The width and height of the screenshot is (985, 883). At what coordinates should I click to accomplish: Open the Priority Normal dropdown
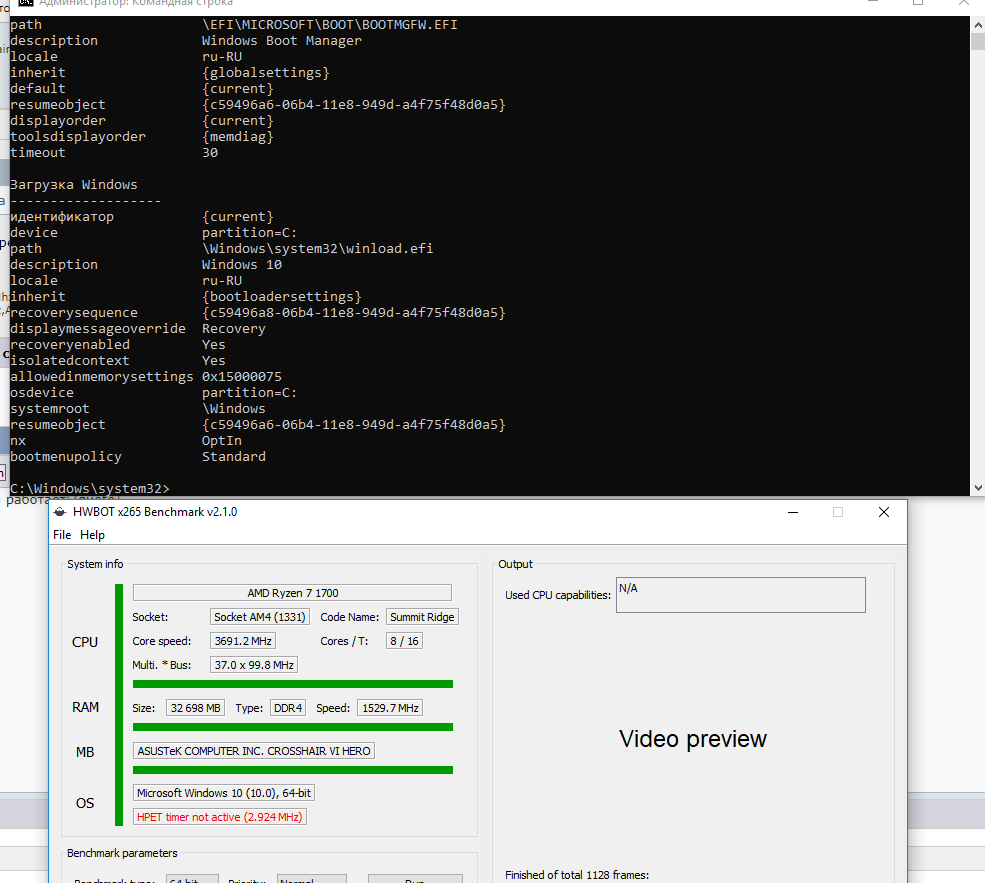coord(312,879)
